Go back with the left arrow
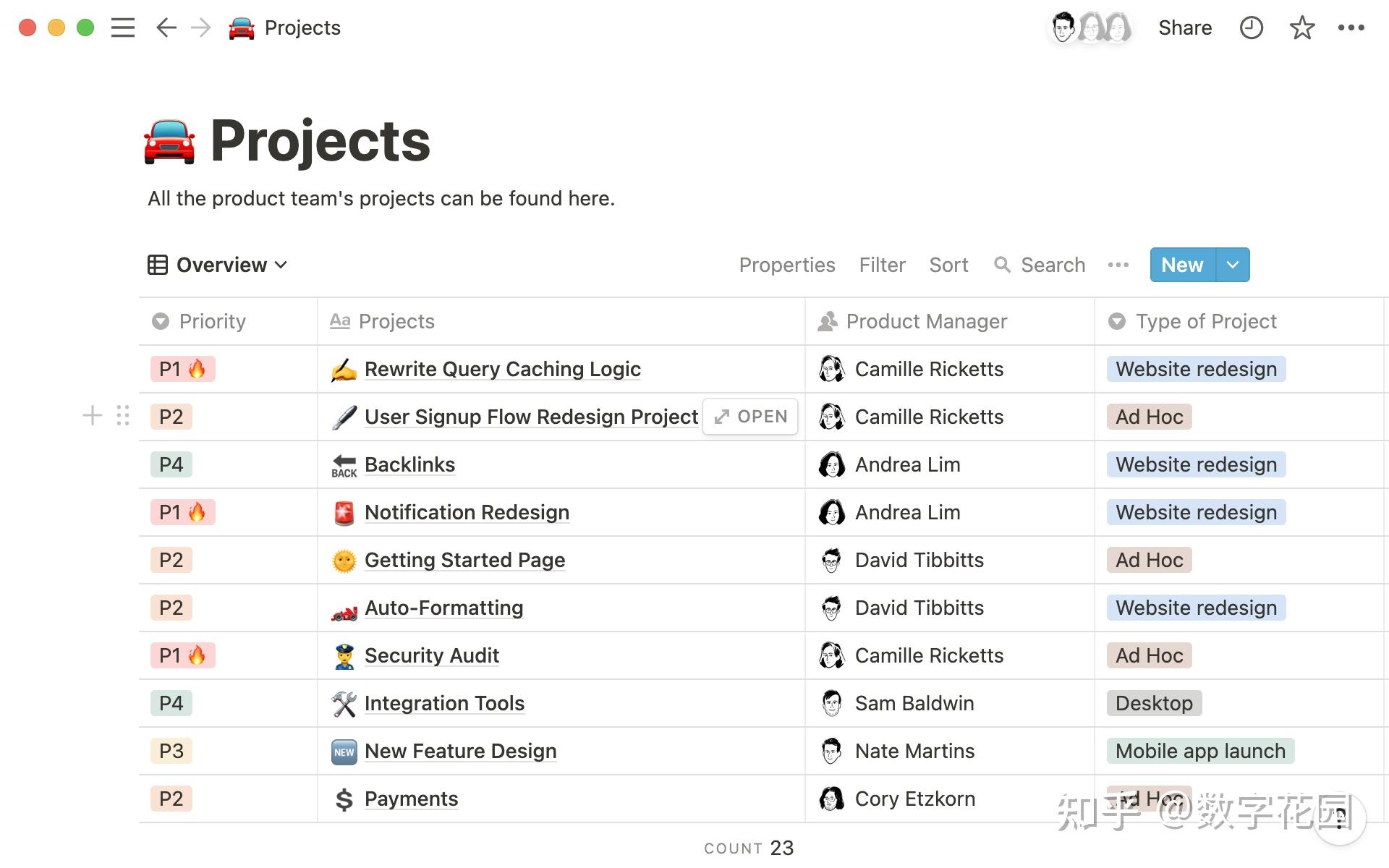This screenshot has width=1389, height=868. point(166,27)
